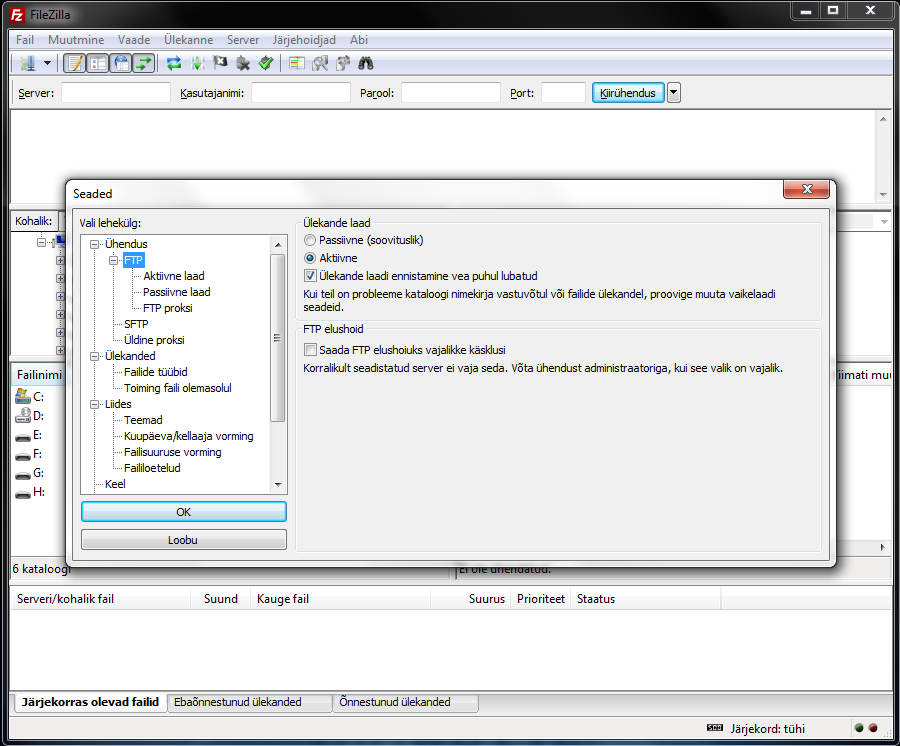Click the red activity LED indicator

873,728
